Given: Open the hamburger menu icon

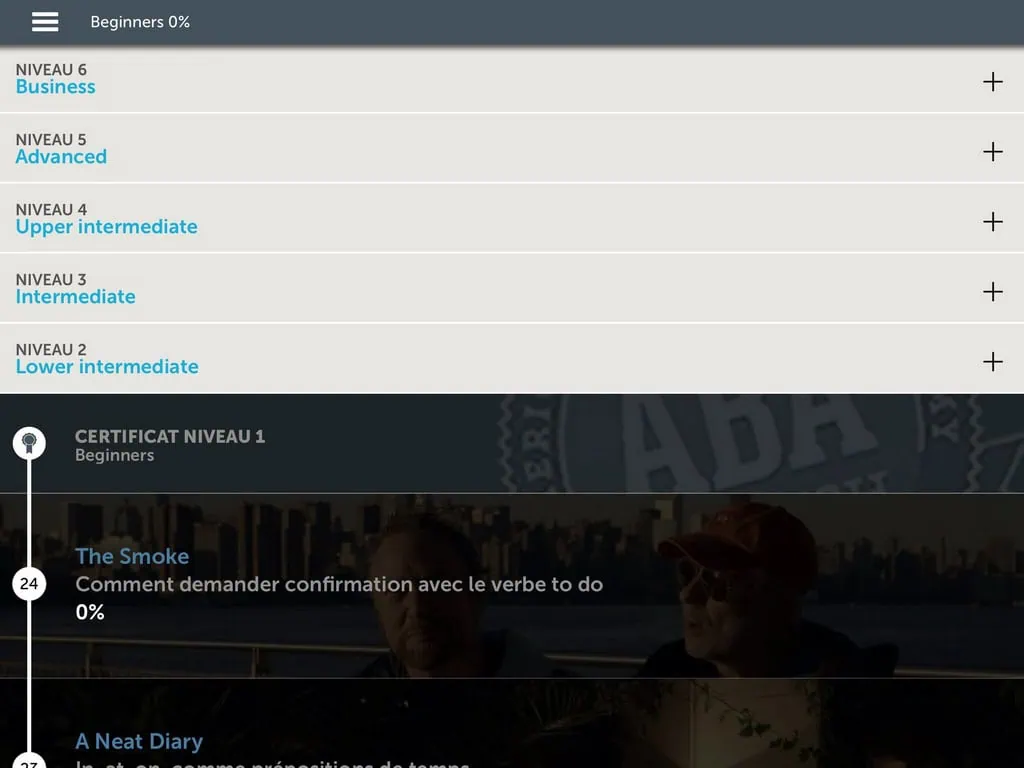Looking at the screenshot, I should (45, 22).
